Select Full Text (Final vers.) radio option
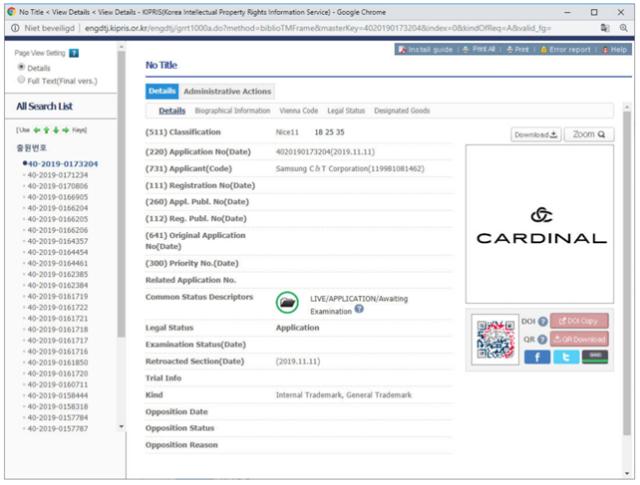Image resolution: width=640 pixels, height=485 pixels. [22, 79]
